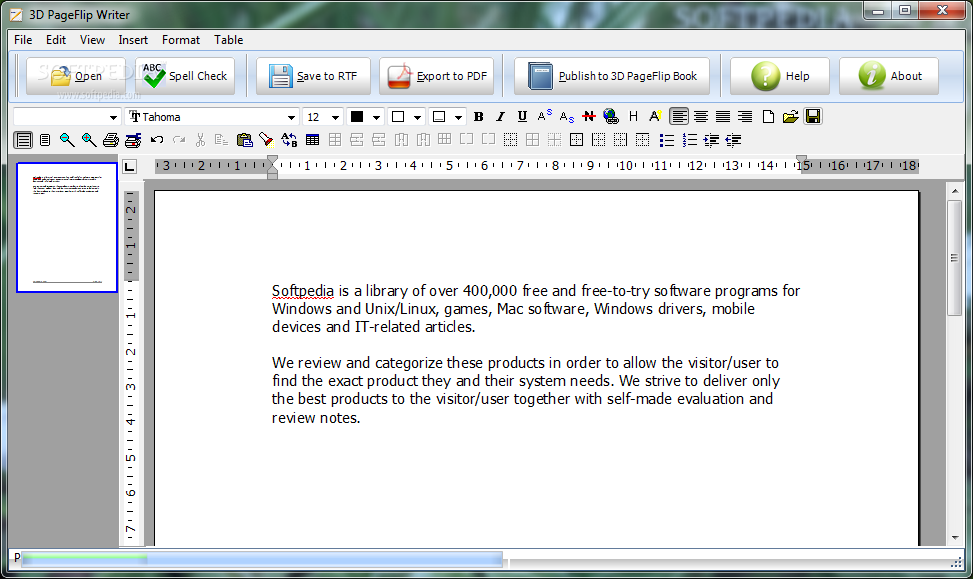This screenshot has width=973, height=579.
Task: Undo the last action
Action: 156,140
